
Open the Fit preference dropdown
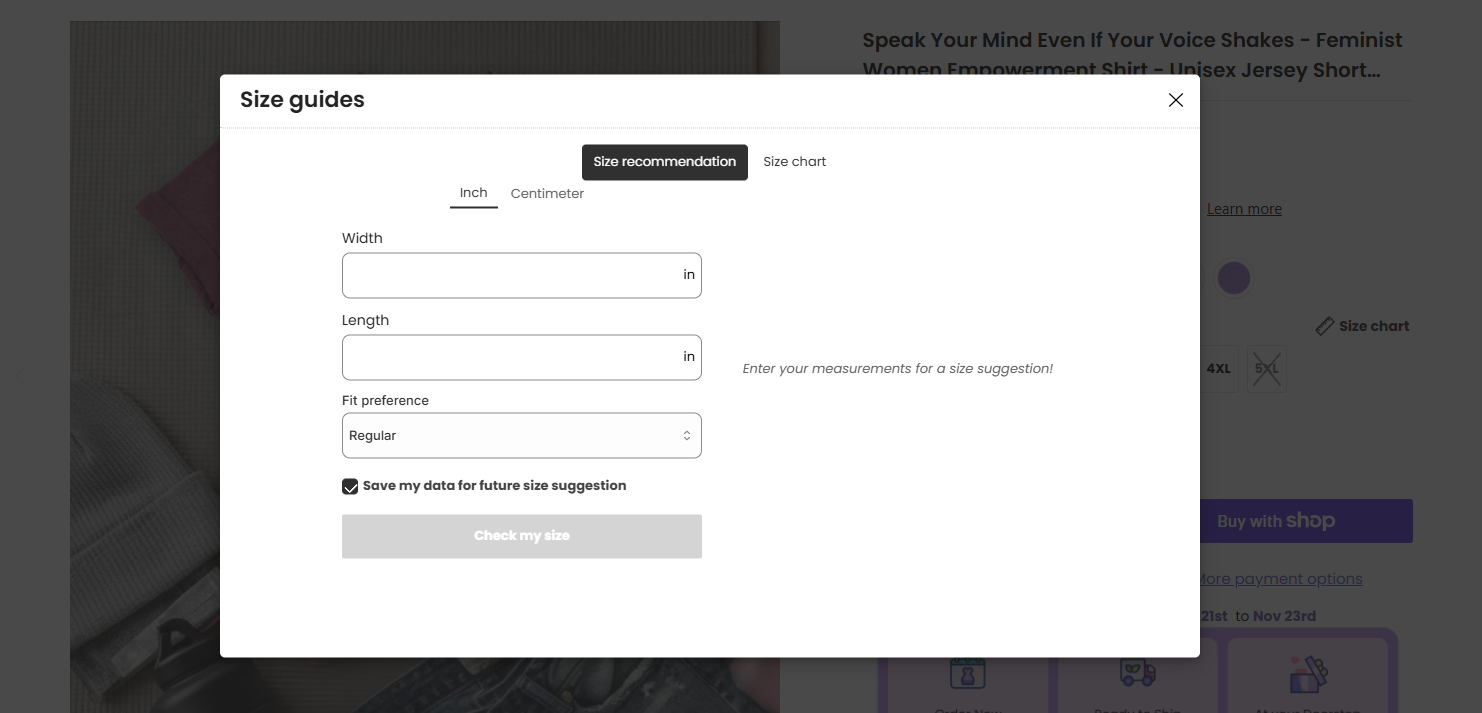pyautogui.click(x=521, y=436)
